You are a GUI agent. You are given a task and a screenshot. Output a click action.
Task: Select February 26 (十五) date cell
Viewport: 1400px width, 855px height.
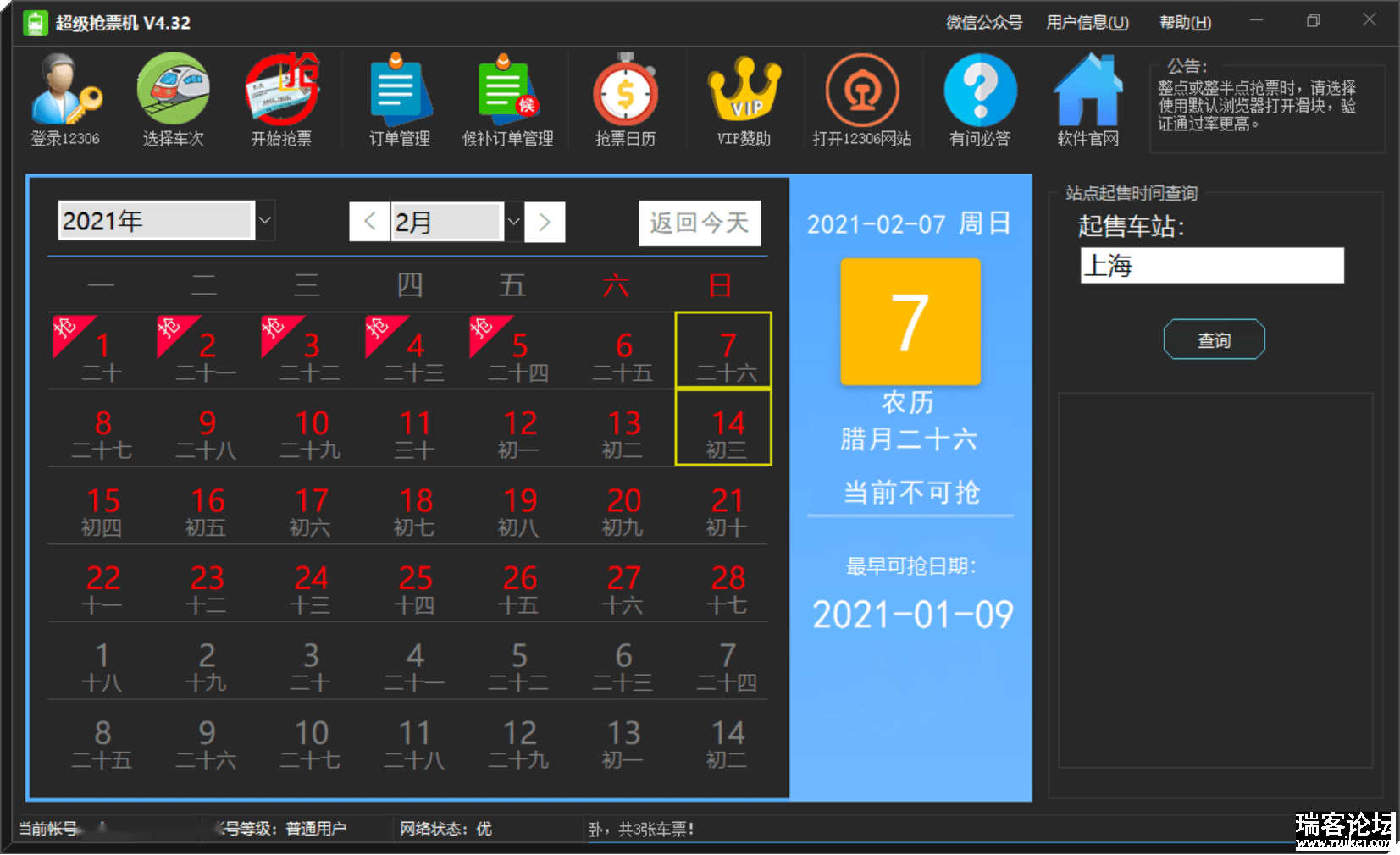(x=518, y=584)
